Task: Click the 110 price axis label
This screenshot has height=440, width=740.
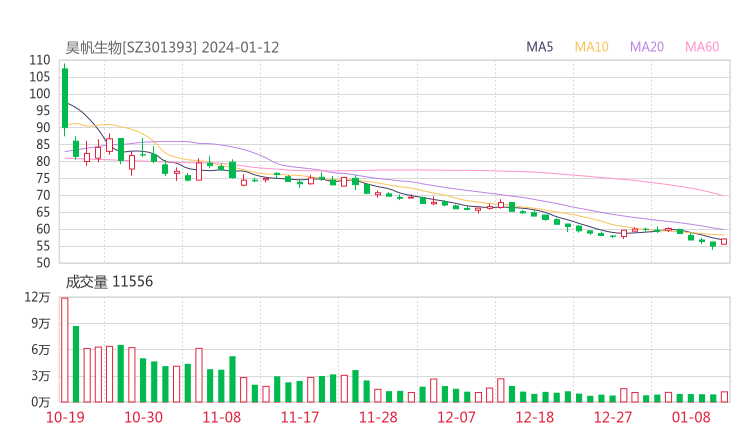Action: (40, 60)
